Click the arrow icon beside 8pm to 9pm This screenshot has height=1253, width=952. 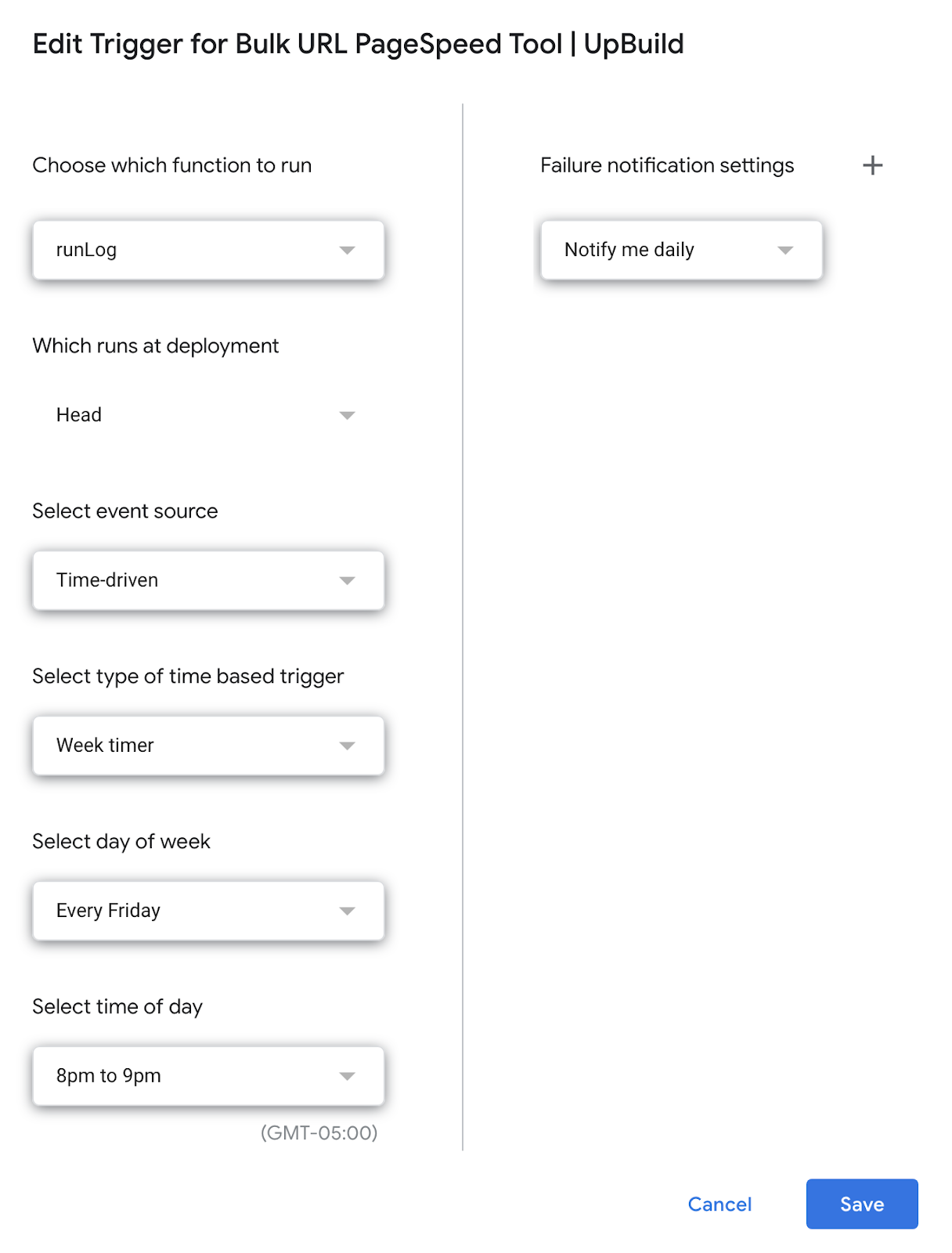347,1076
